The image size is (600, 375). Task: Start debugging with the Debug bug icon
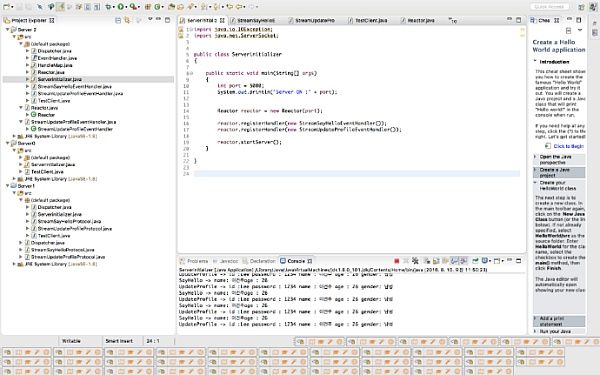tap(108, 7)
